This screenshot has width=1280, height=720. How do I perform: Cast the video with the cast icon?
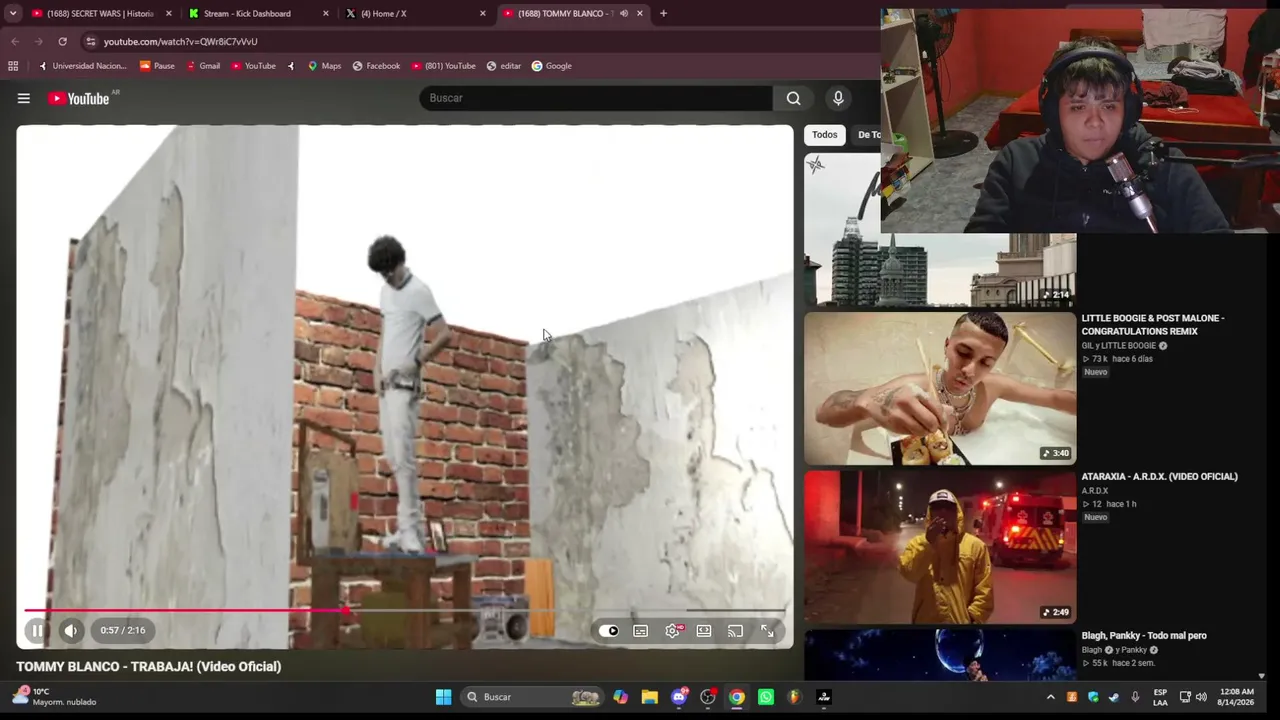[x=736, y=631]
